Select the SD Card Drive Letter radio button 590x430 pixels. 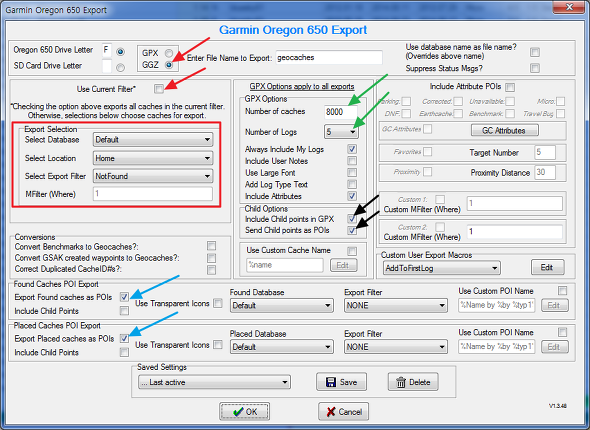[120, 68]
